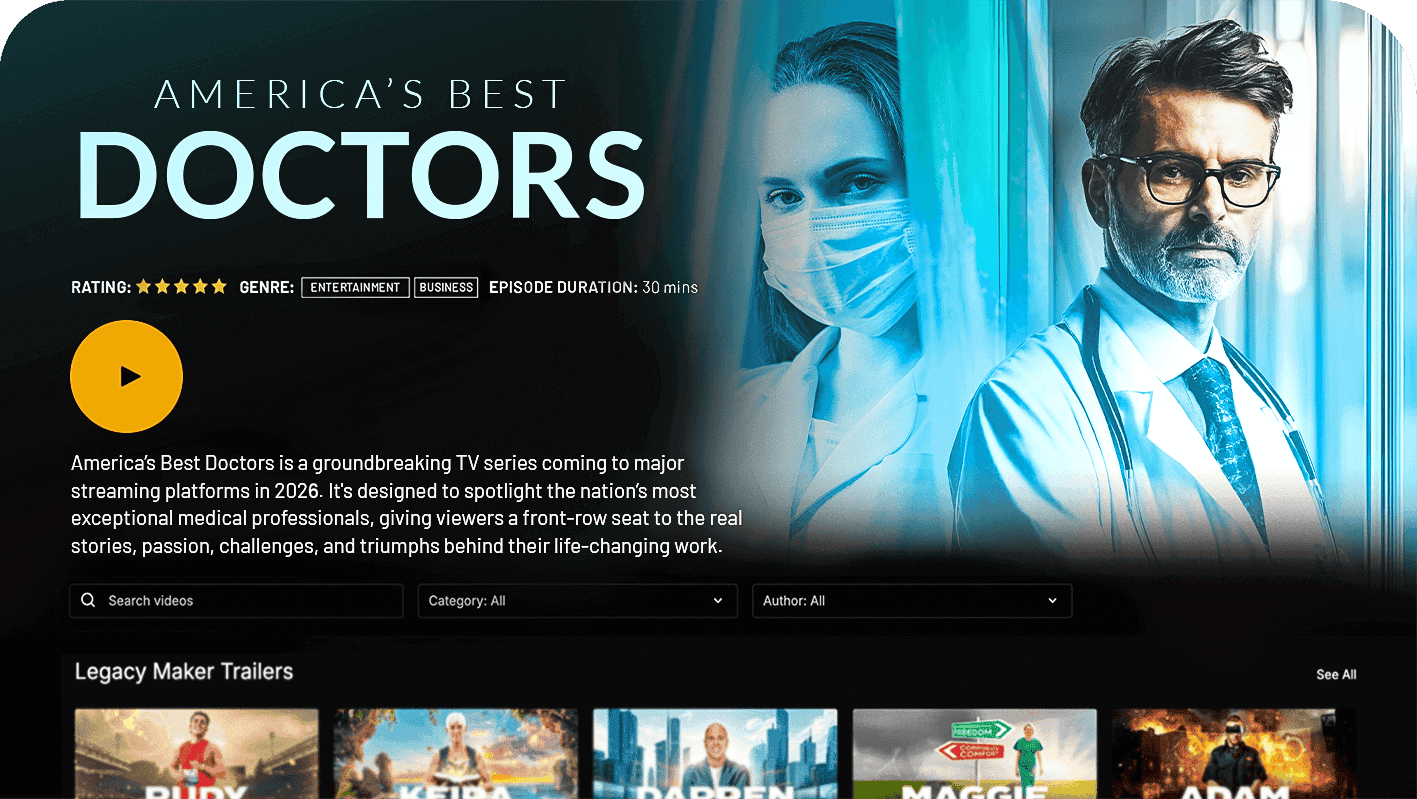The width and height of the screenshot is (1417, 799).
Task: Click the Author dropdown chevron arrow
Action: coord(1052,601)
